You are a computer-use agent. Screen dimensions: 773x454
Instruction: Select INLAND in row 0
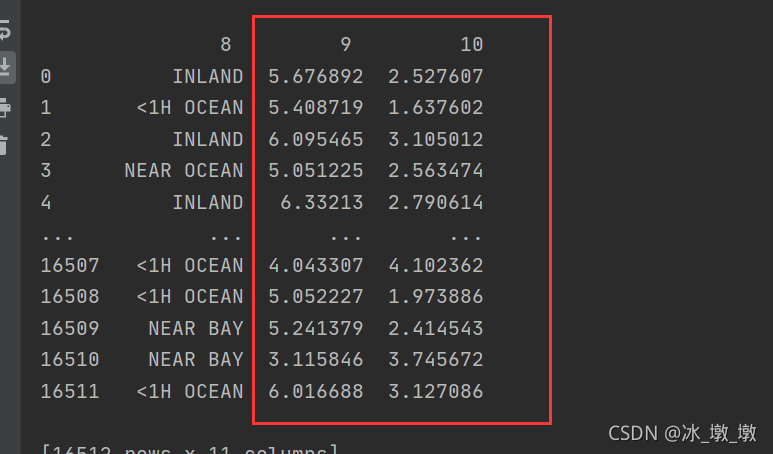tap(208, 76)
